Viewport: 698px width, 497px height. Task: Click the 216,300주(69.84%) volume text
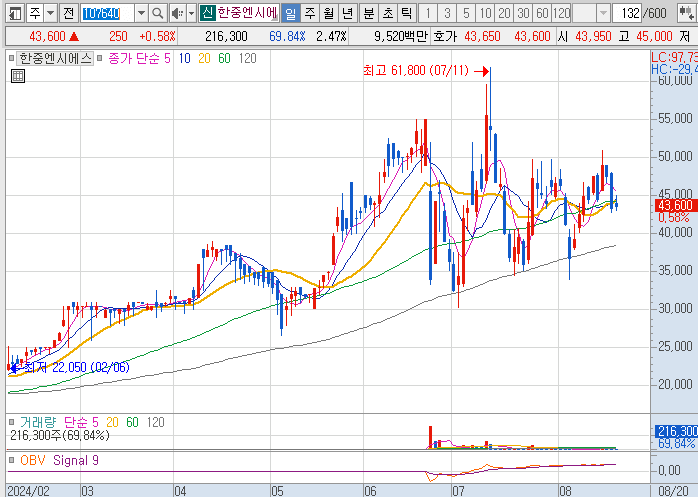60,435
